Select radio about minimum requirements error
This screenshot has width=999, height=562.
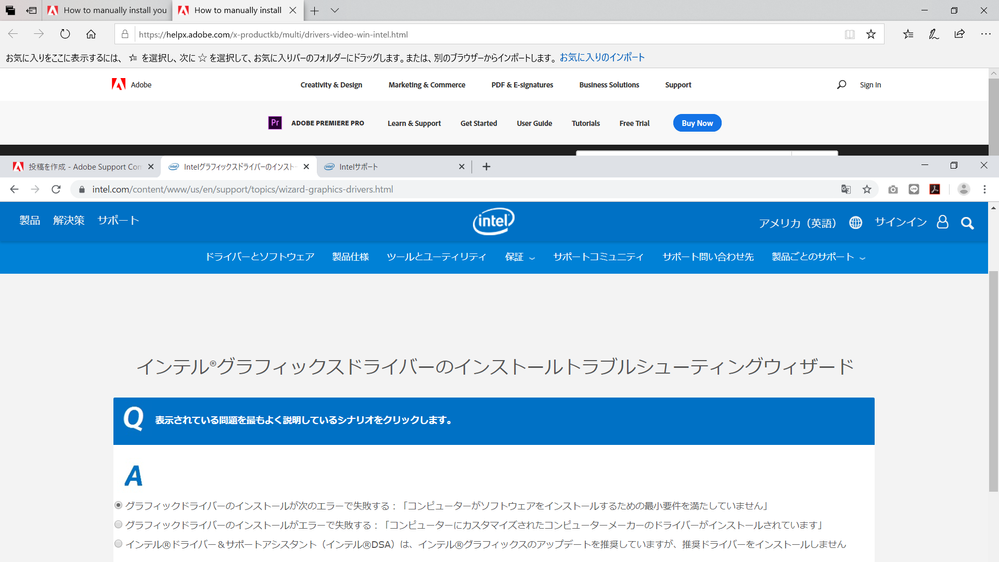click(x=119, y=505)
